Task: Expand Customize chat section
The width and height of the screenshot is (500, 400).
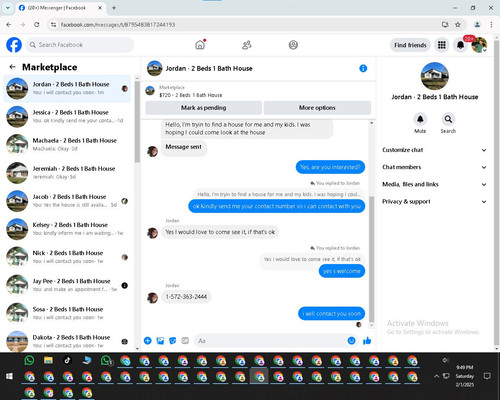Action: click(434, 150)
